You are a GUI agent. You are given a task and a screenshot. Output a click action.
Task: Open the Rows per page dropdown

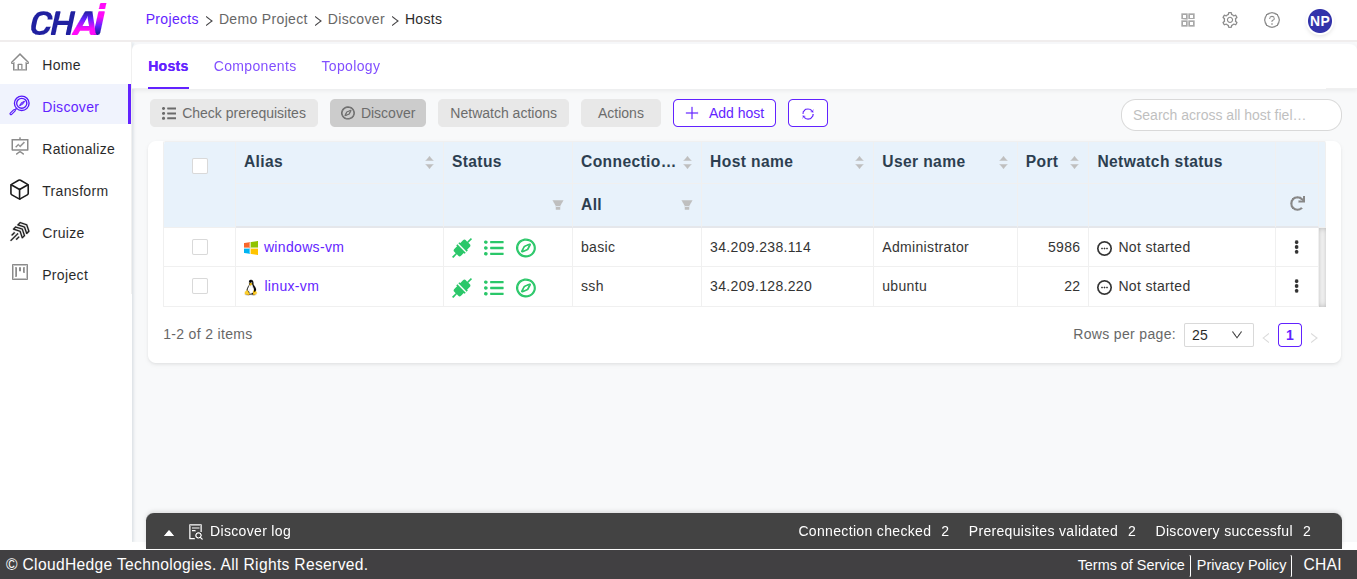(1218, 335)
